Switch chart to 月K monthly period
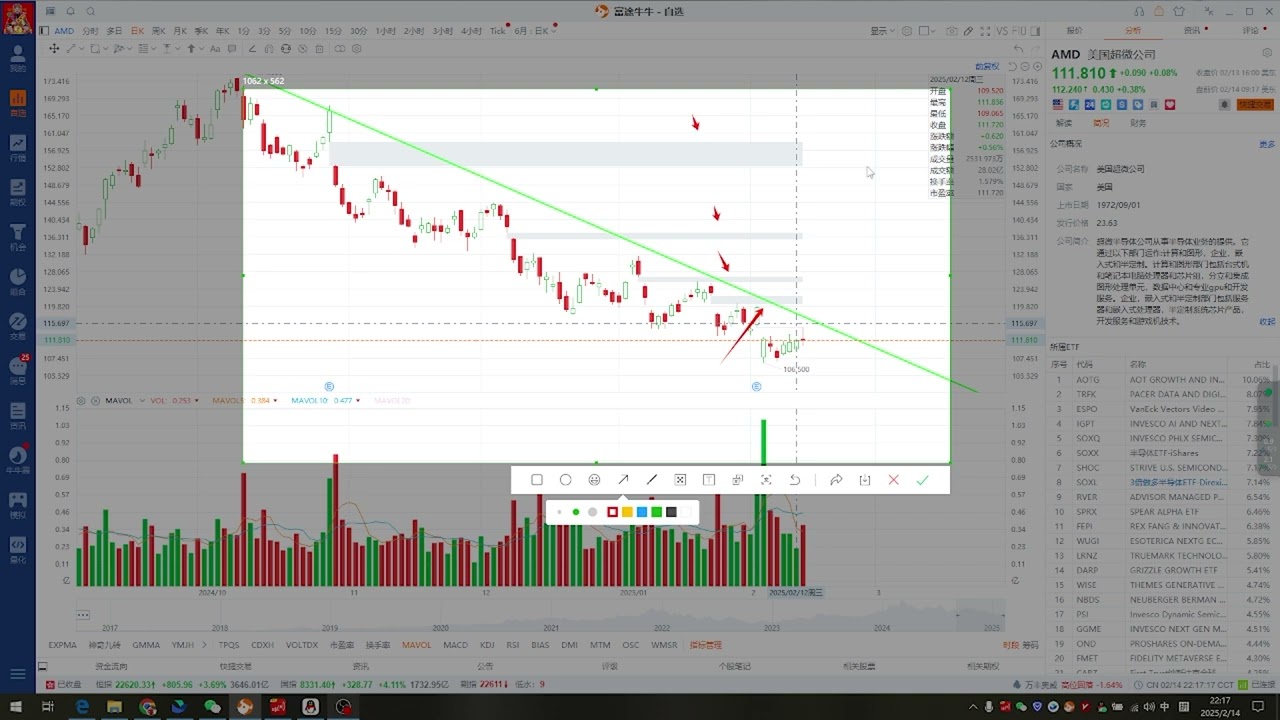Viewport: 1280px width, 720px height. (x=180, y=31)
